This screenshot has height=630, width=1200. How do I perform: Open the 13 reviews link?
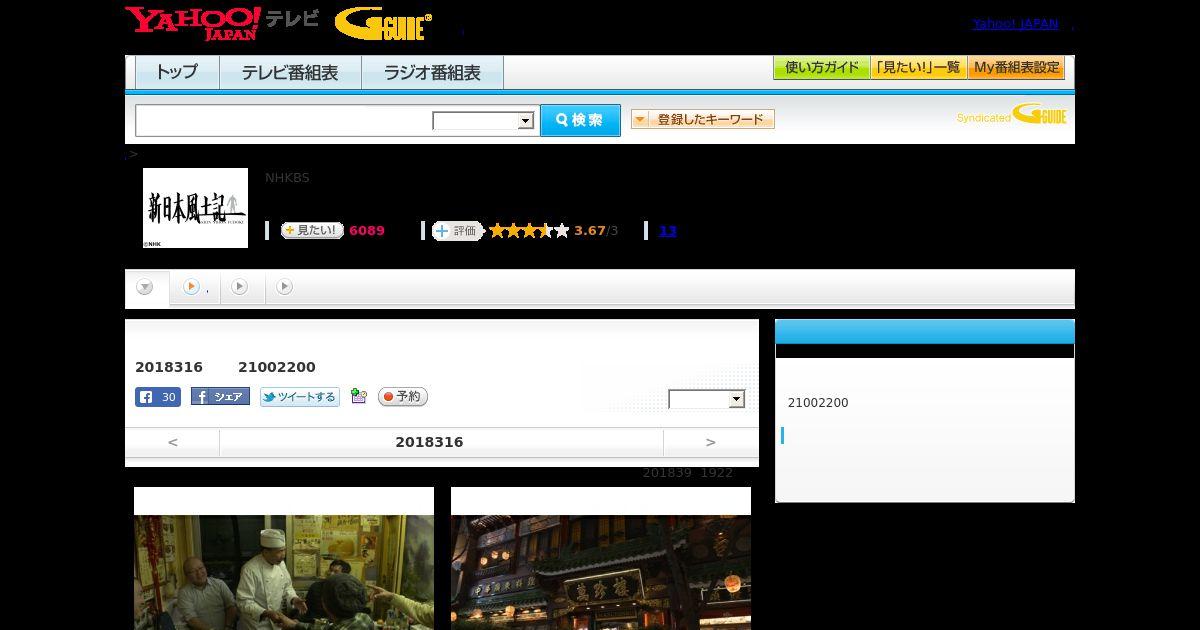pyautogui.click(x=667, y=231)
